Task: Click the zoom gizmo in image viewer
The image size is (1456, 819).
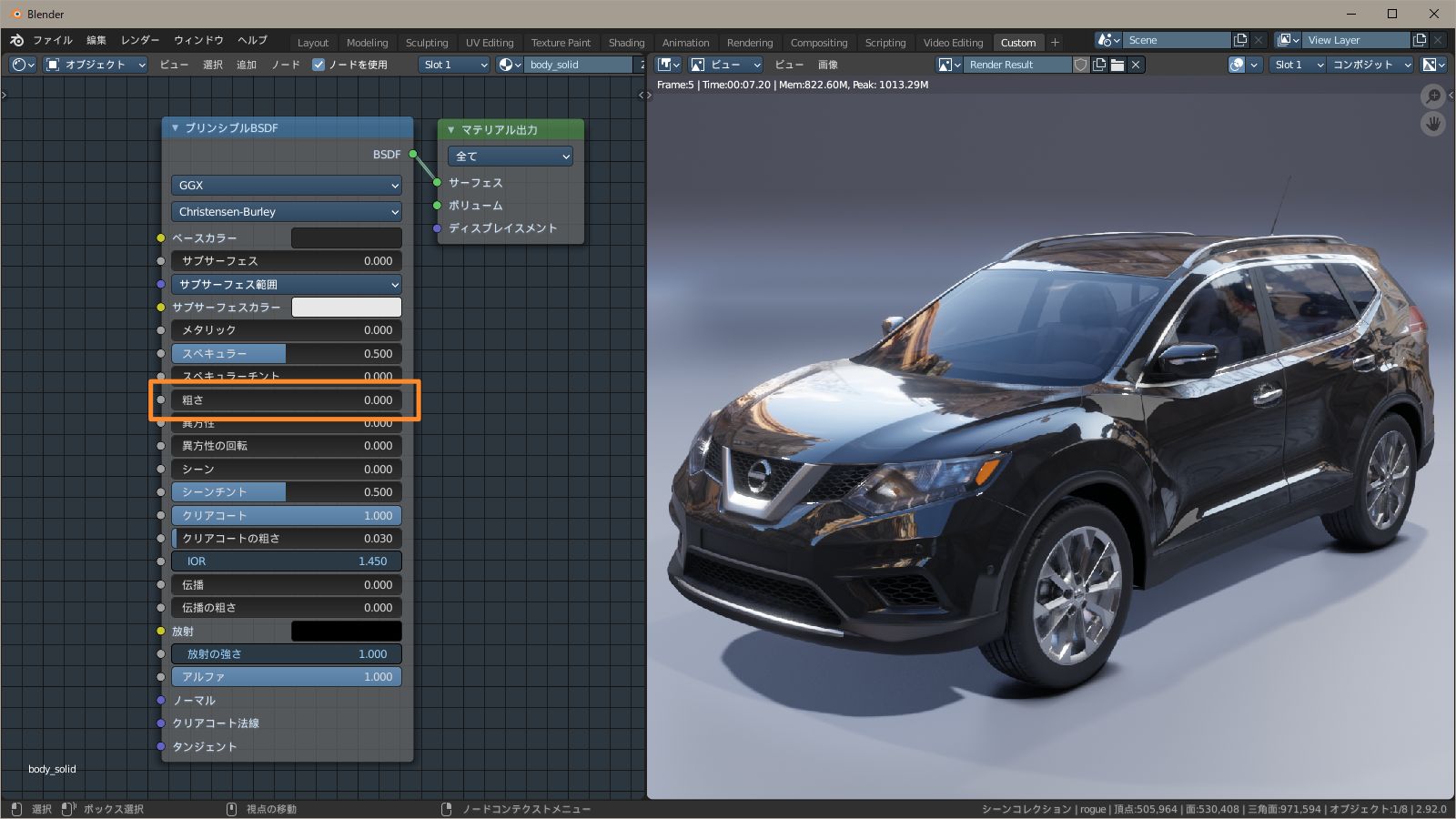Action: click(1433, 96)
